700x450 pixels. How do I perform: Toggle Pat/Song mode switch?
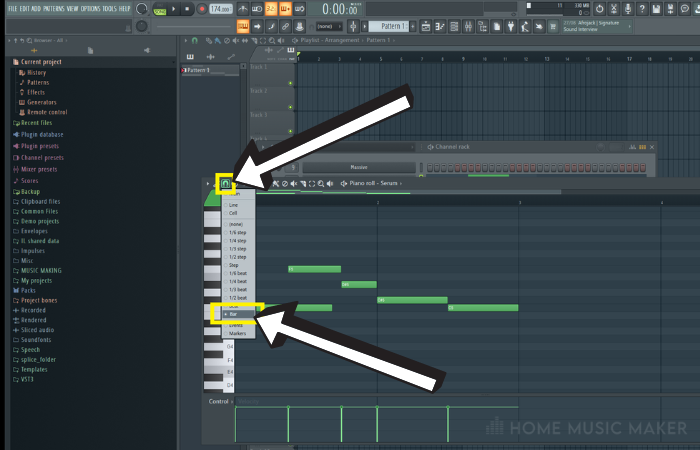point(159,9)
